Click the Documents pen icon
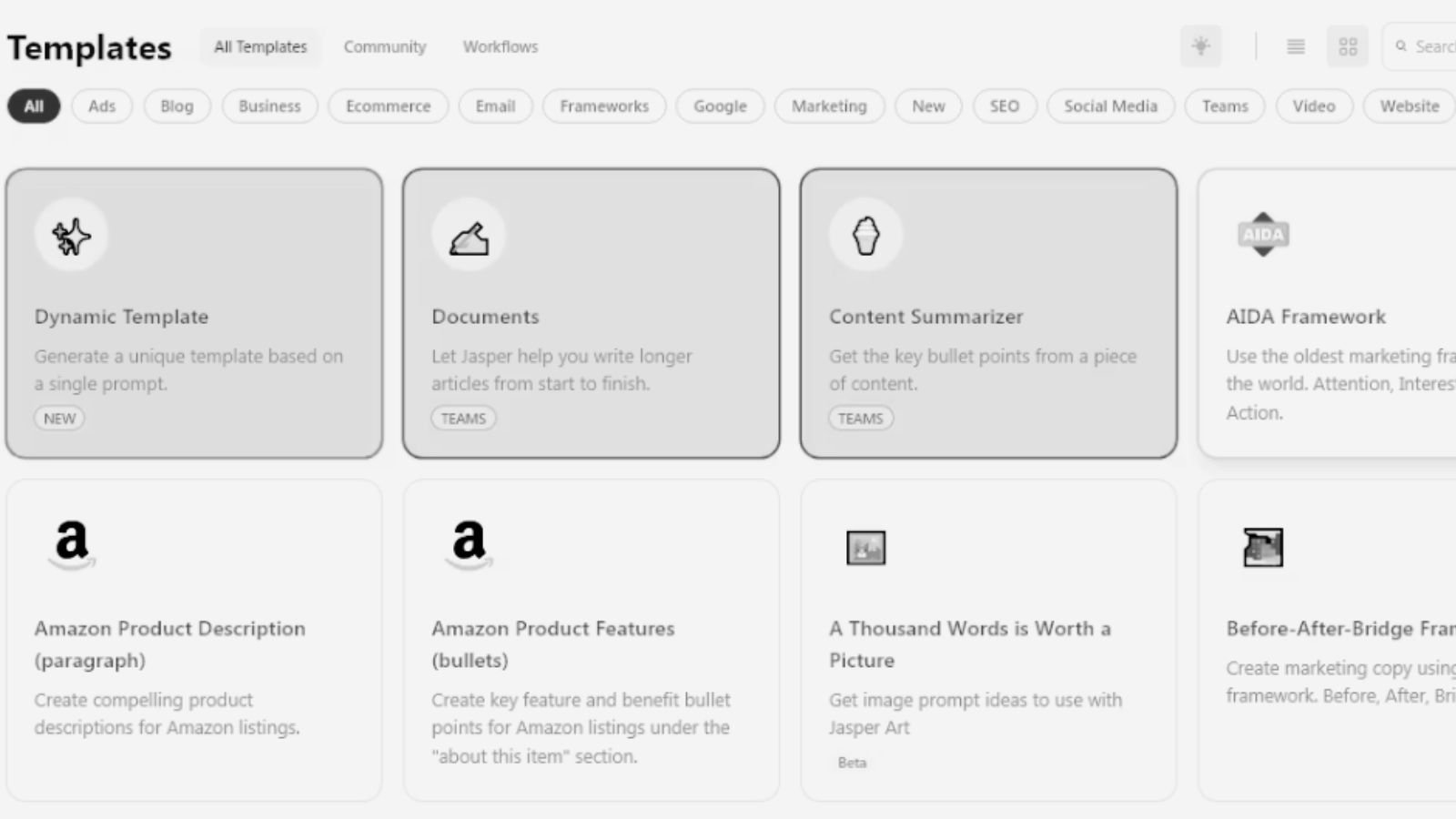The width and height of the screenshot is (1456, 819). pyautogui.click(x=469, y=237)
